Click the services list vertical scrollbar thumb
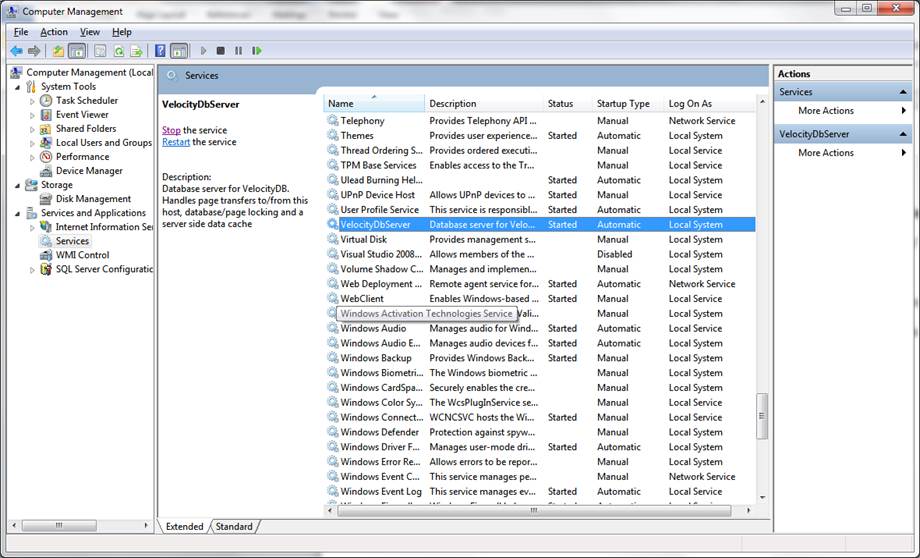The width and height of the screenshot is (920, 558). click(762, 416)
